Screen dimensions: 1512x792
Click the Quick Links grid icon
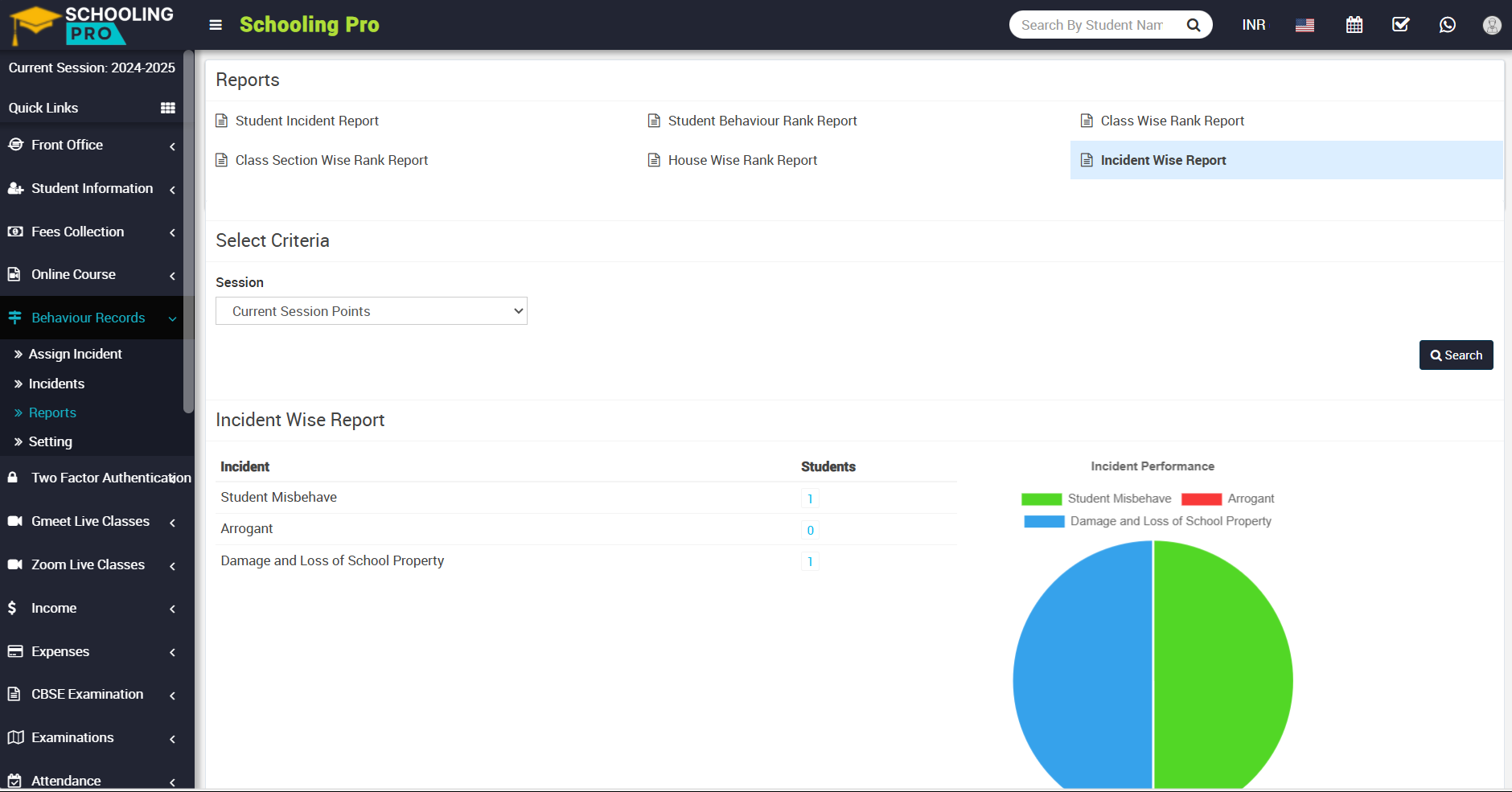(168, 108)
